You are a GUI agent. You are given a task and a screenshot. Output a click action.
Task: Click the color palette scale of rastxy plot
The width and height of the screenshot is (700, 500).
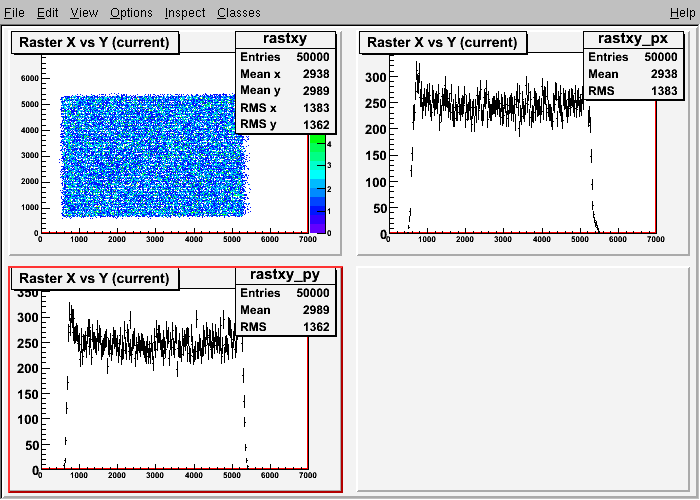click(x=317, y=183)
